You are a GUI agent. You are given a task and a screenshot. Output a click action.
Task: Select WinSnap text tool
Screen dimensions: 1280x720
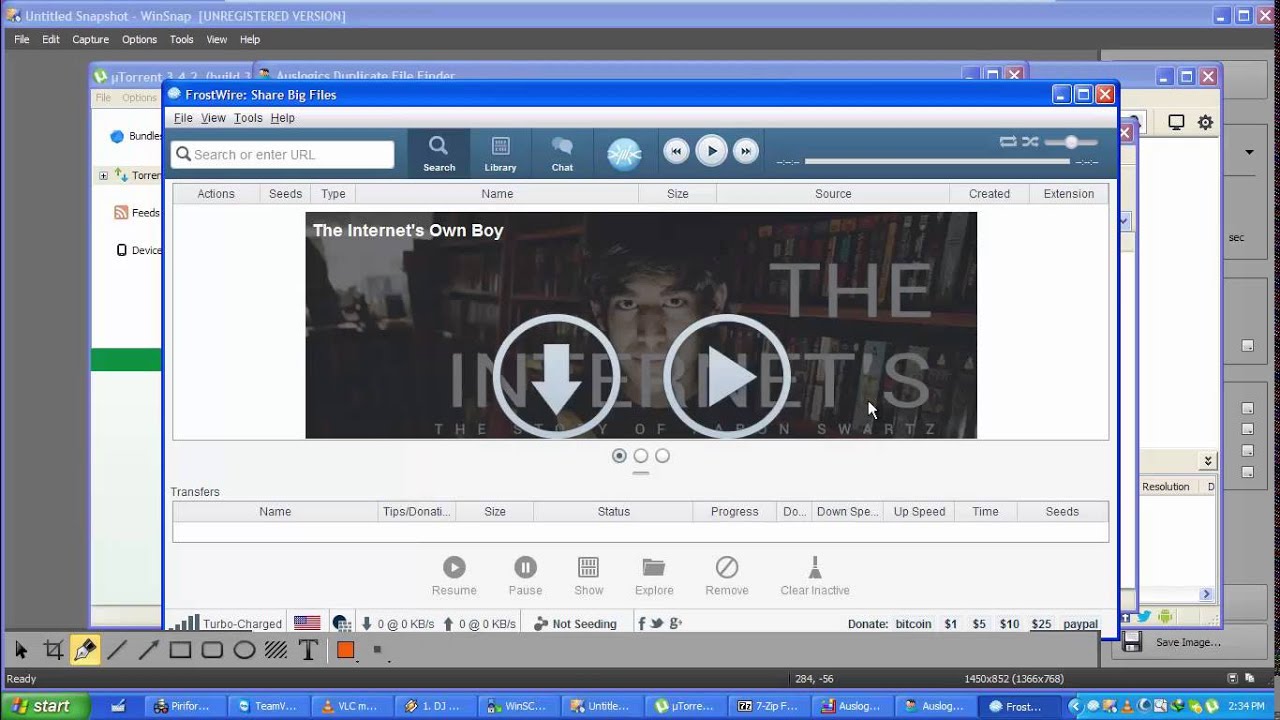coord(308,650)
